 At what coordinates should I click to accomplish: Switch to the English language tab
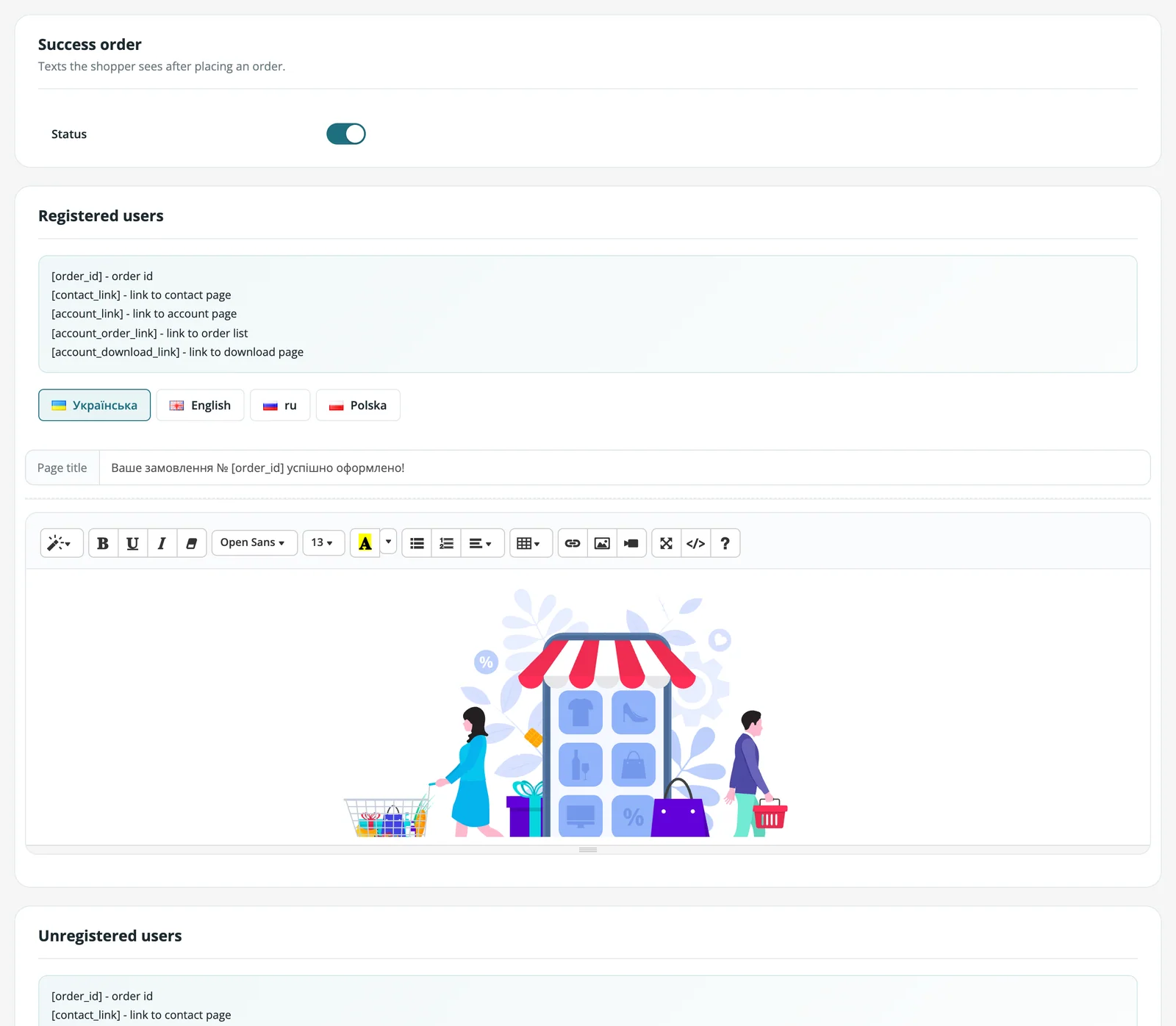pos(200,405)
